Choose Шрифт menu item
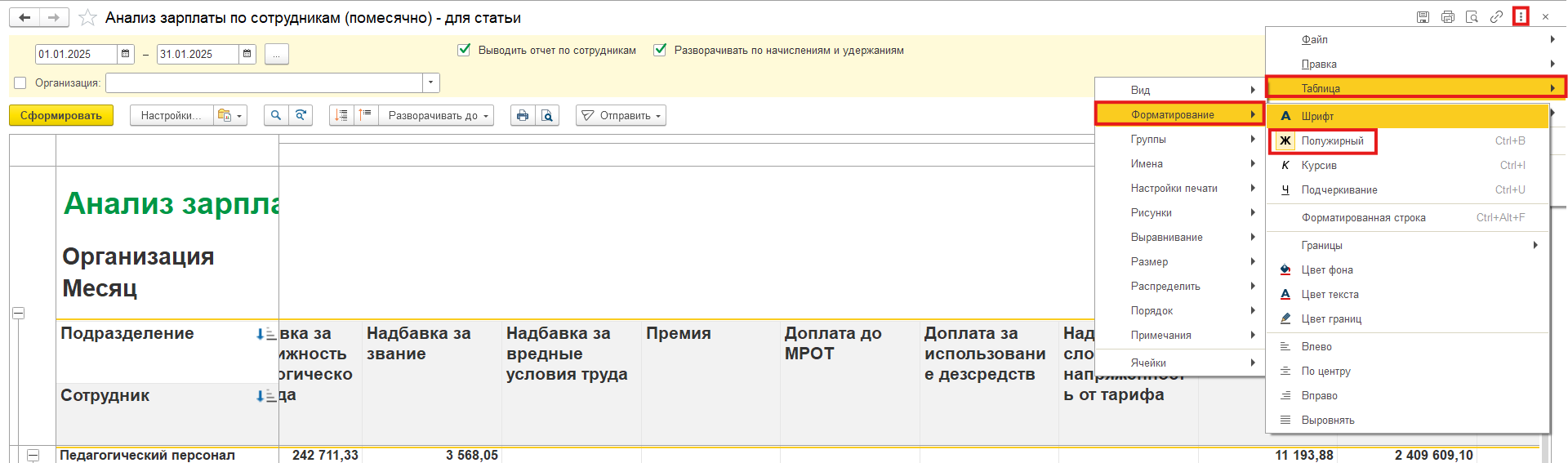 (x=1408, y=116)
